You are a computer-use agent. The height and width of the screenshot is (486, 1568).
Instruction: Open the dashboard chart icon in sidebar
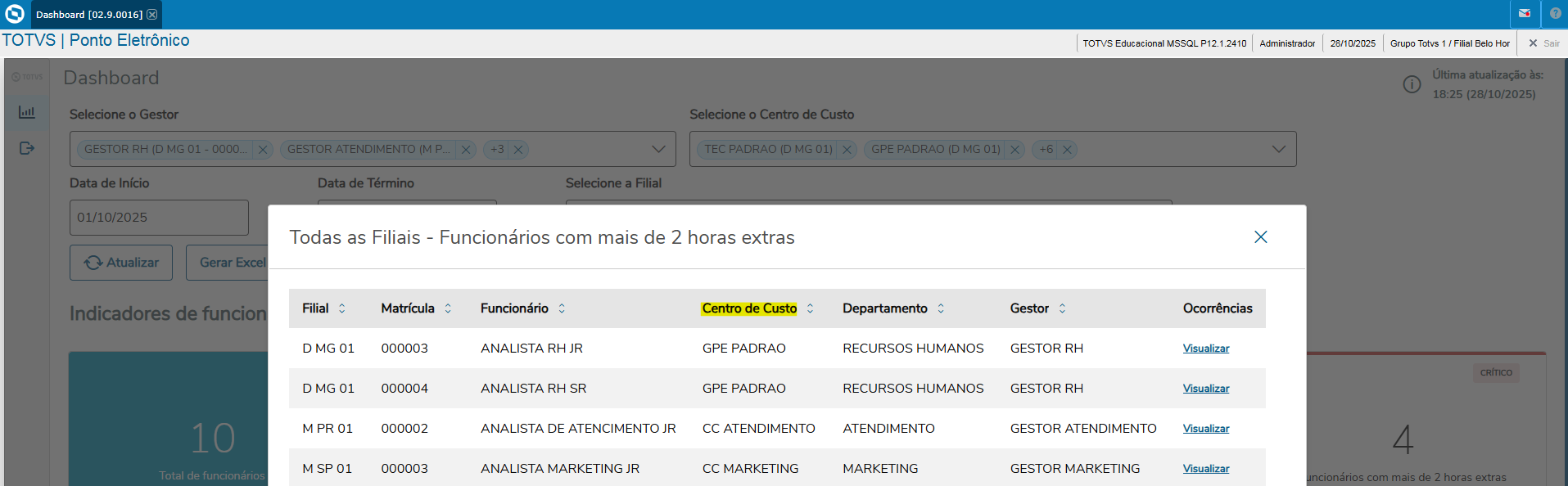coord(27,112)
